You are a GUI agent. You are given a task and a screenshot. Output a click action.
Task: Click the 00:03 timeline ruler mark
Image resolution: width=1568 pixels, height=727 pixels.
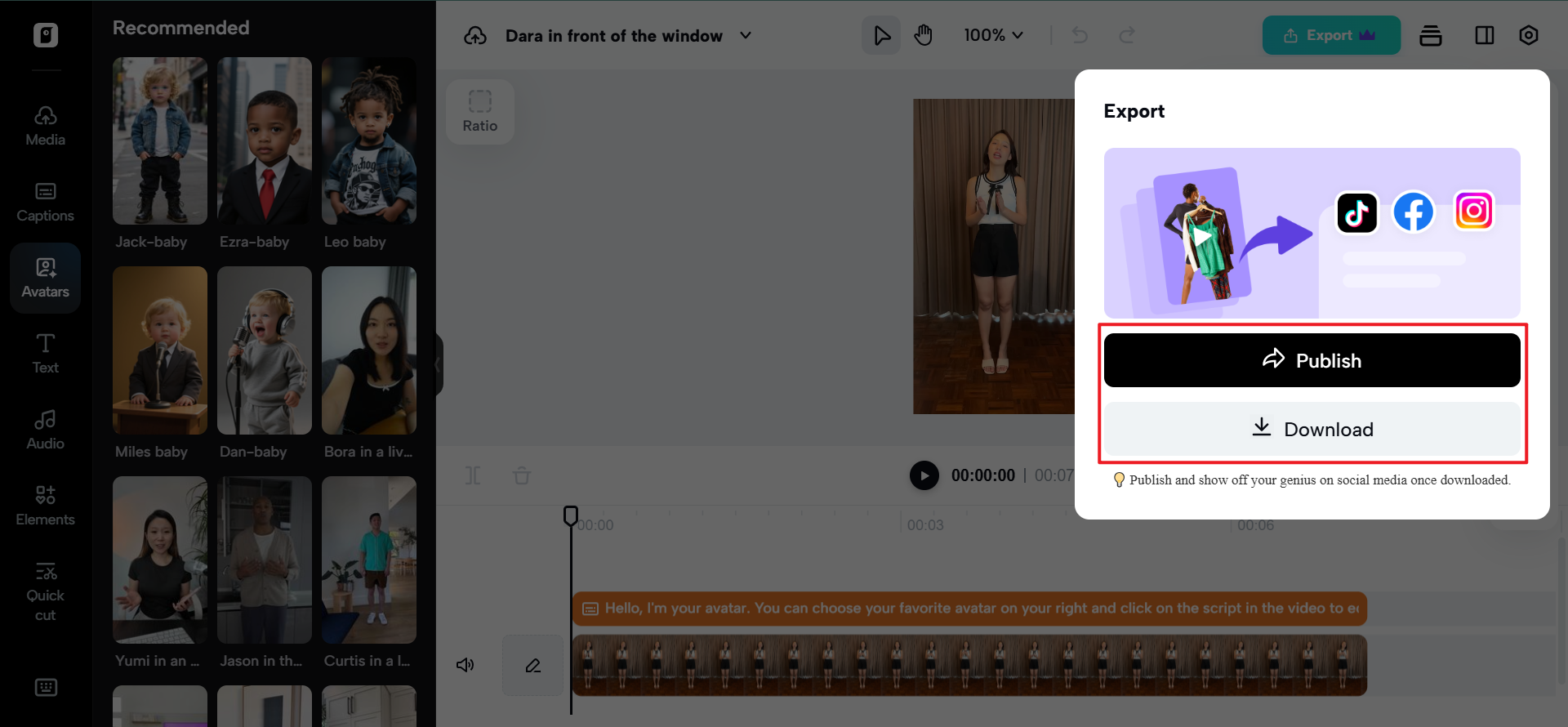(x=925, y=525)
